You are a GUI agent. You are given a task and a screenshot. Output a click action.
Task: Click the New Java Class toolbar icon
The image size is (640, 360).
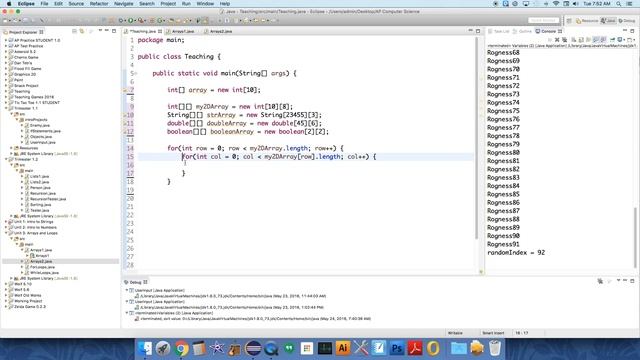click(x=160, y=20)
